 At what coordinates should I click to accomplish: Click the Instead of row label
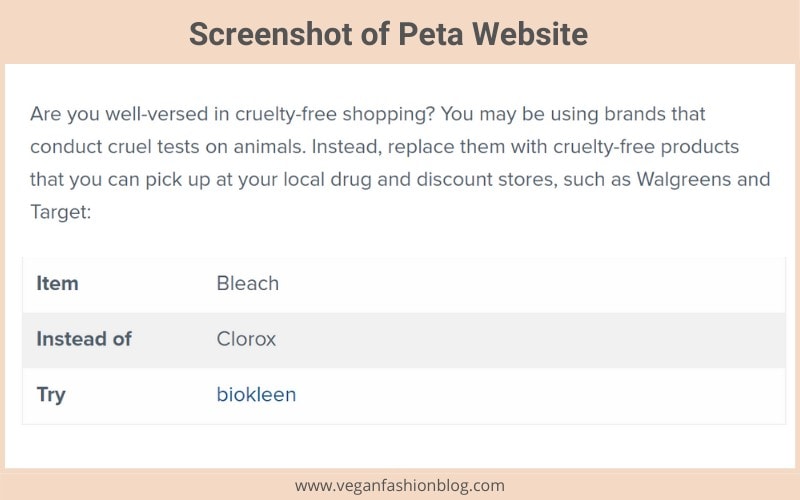click(84, 339)
